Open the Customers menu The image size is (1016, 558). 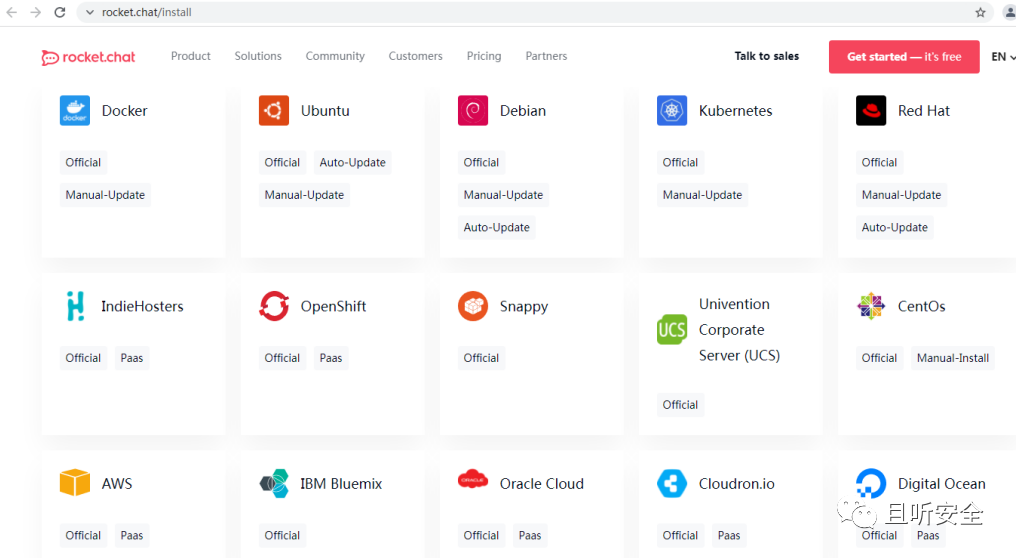[x=415, y=56]
